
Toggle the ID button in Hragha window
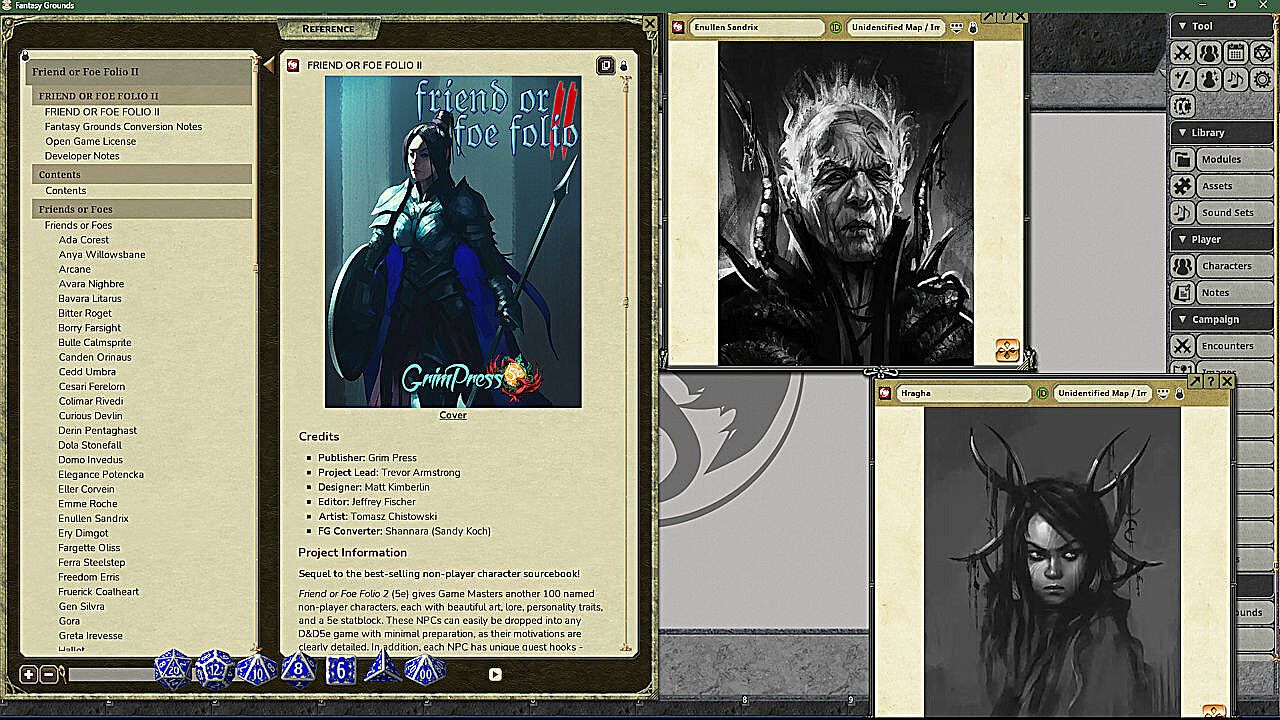[x=1042, y=393]
